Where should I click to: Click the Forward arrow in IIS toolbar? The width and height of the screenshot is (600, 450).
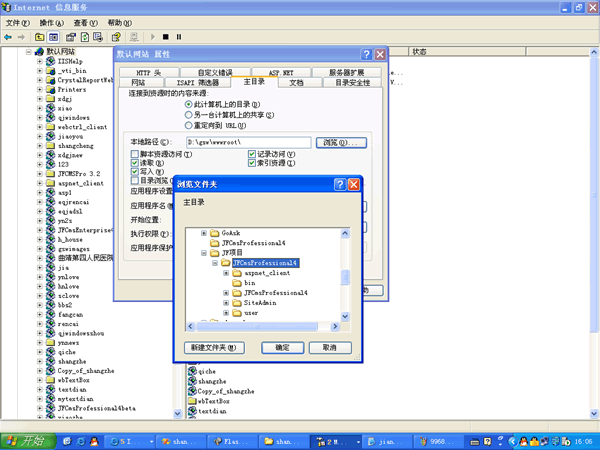21,37
